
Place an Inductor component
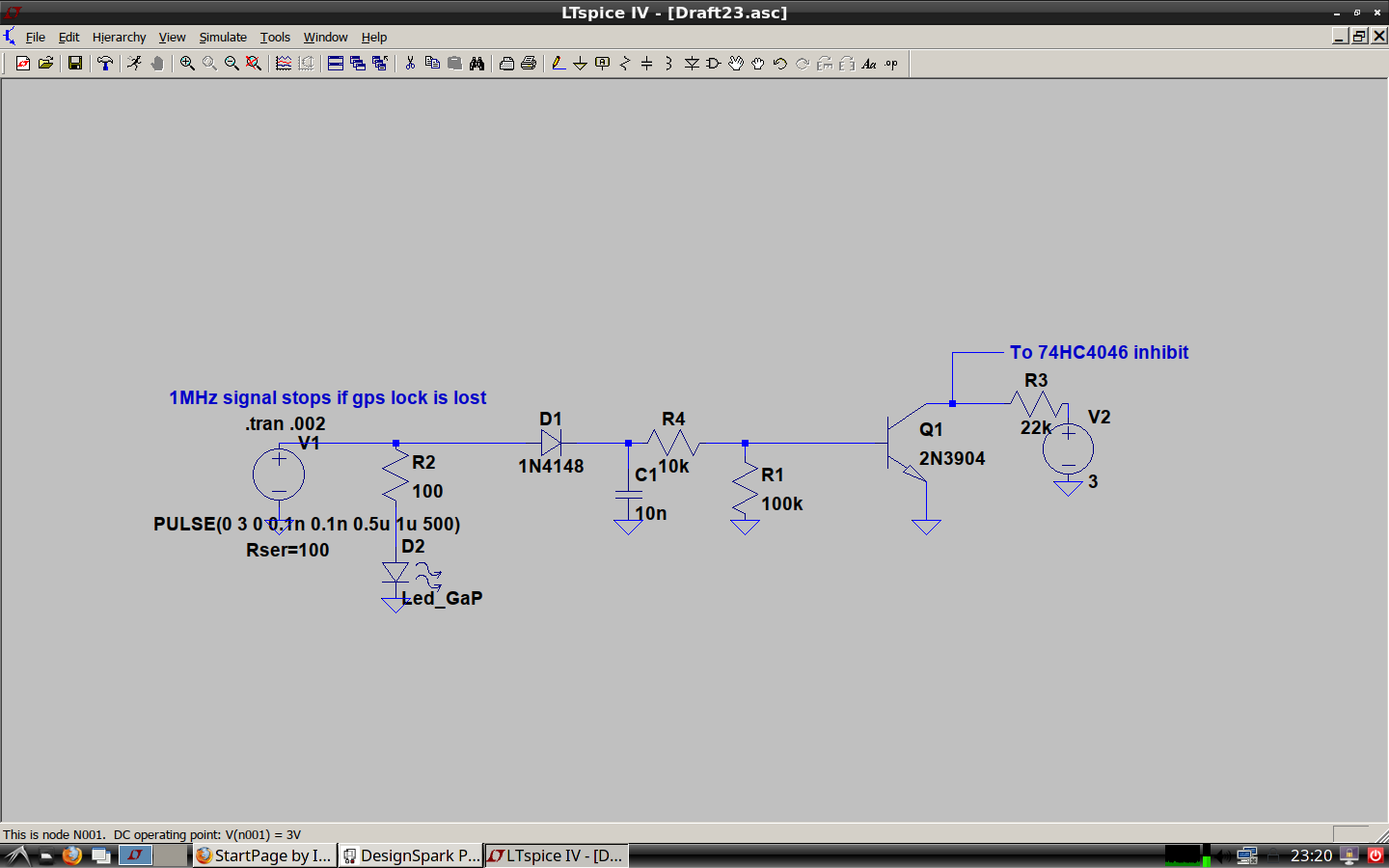pos(669,64)
